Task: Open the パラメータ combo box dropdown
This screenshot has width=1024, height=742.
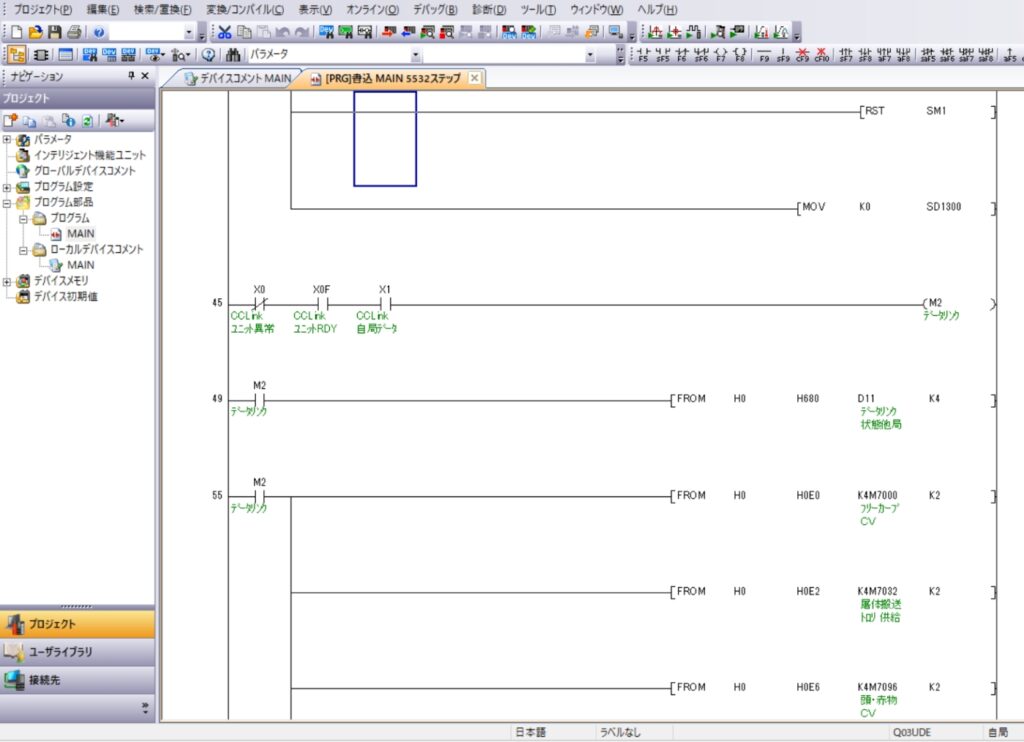Action: [416, 55]
